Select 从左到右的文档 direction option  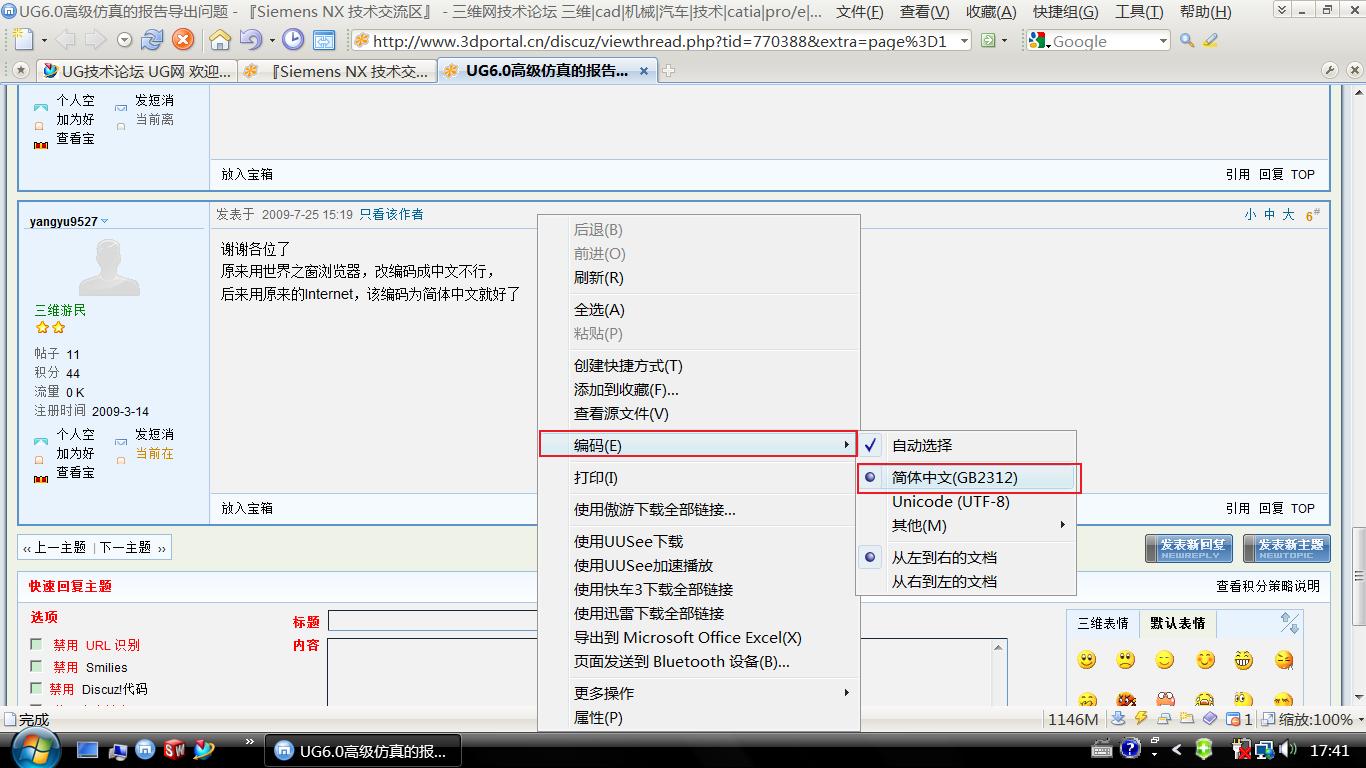tap(966, 557)
